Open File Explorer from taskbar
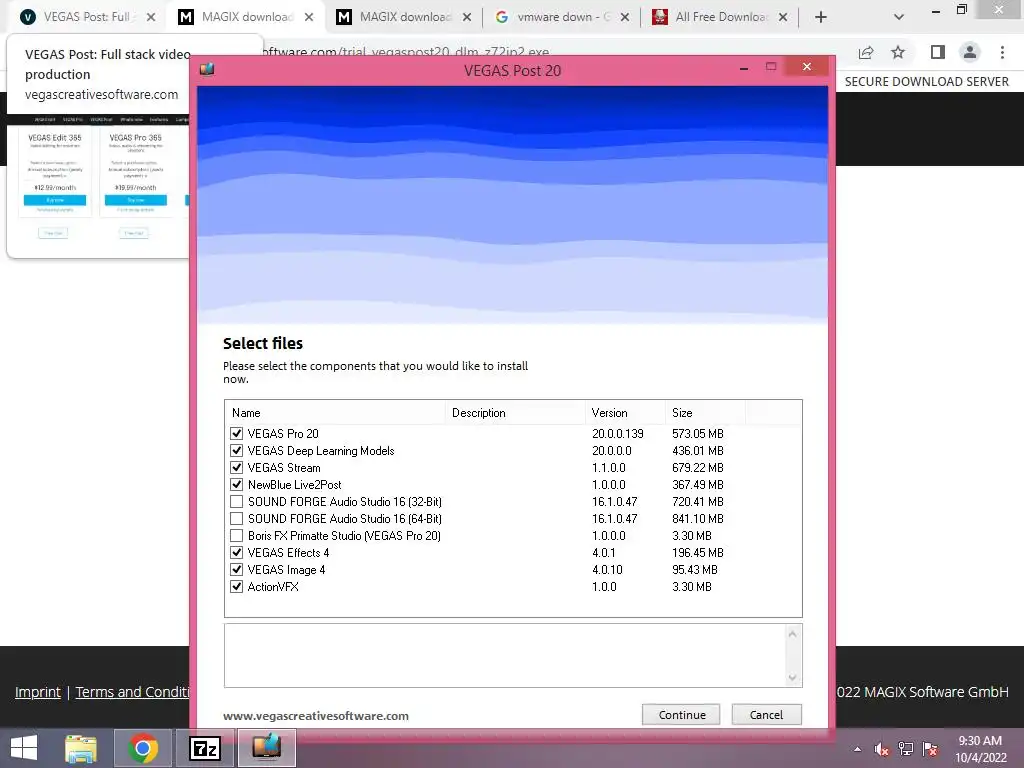1024x768 pixels. click(x=81, y=748)
